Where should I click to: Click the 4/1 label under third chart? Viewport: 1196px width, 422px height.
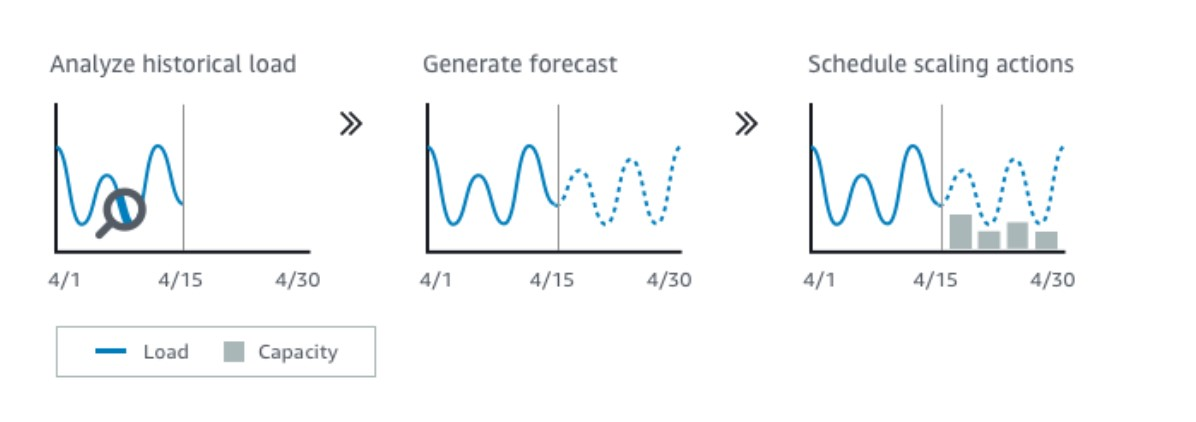pyautogui.click(x=818, y=281)
